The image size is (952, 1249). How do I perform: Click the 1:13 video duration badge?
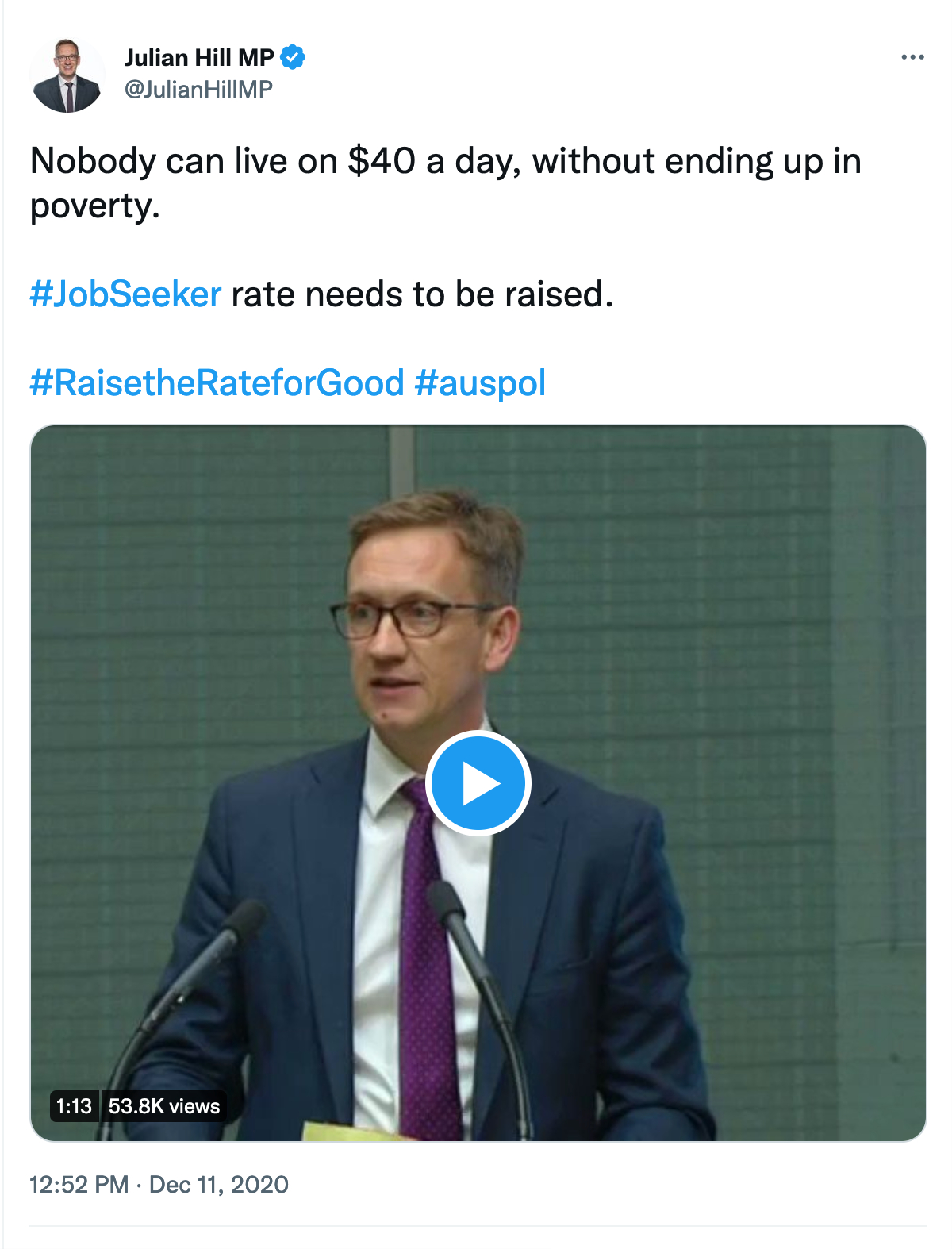pyautogui.click(x=74, y=1106)
